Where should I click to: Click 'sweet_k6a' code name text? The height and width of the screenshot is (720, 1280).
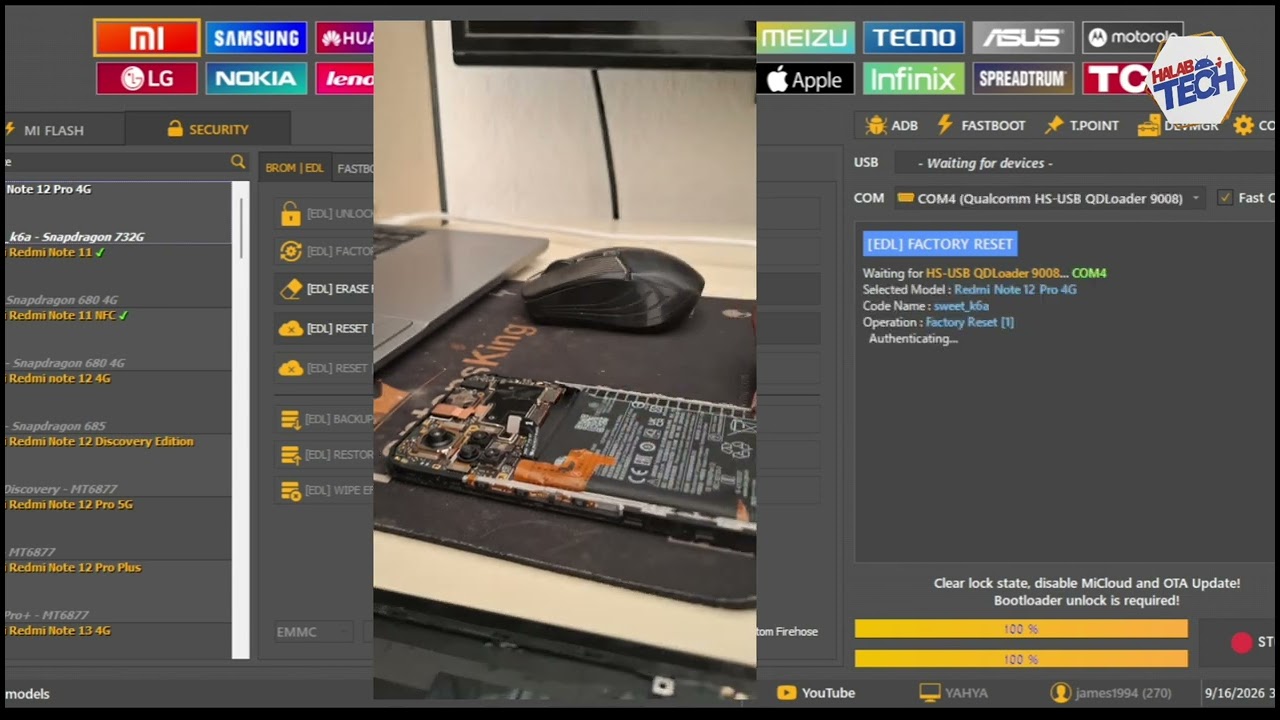[x=961, y=306]
